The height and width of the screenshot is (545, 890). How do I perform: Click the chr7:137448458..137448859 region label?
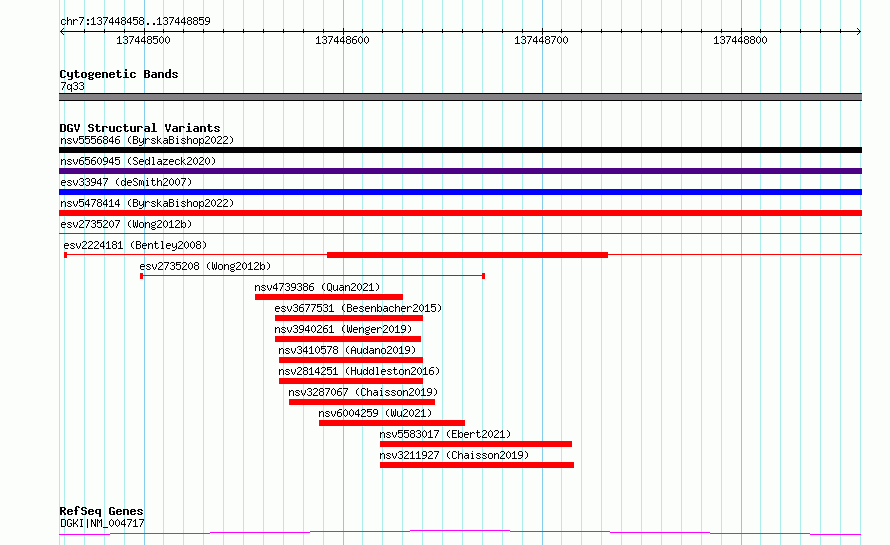pyautogui.click(x=135, y=21)
